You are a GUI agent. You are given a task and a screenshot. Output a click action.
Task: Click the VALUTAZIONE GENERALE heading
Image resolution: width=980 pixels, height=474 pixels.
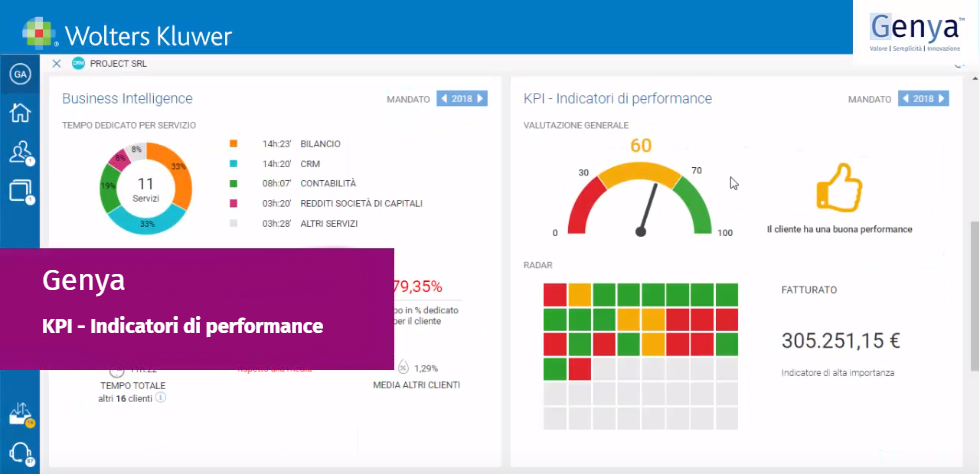pyautogui.click(x=576, y=126)
